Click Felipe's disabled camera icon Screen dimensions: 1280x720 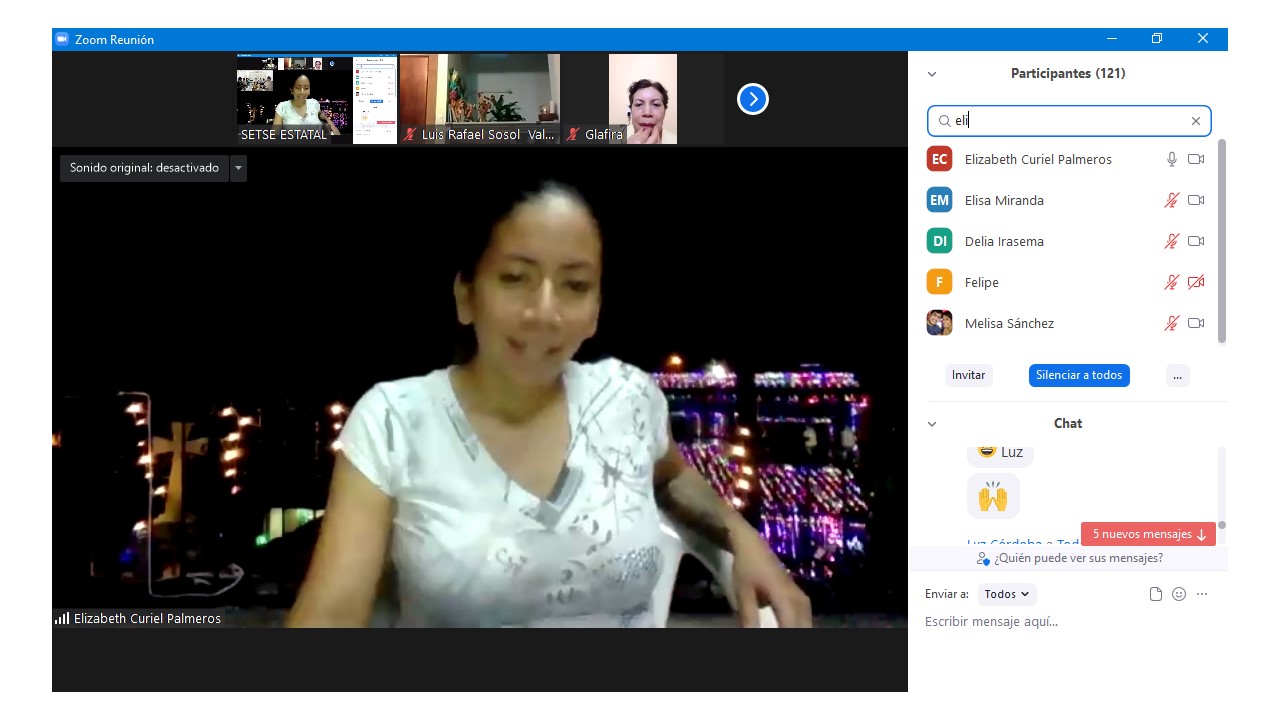pyautogui.click(x=1196, y=282)
